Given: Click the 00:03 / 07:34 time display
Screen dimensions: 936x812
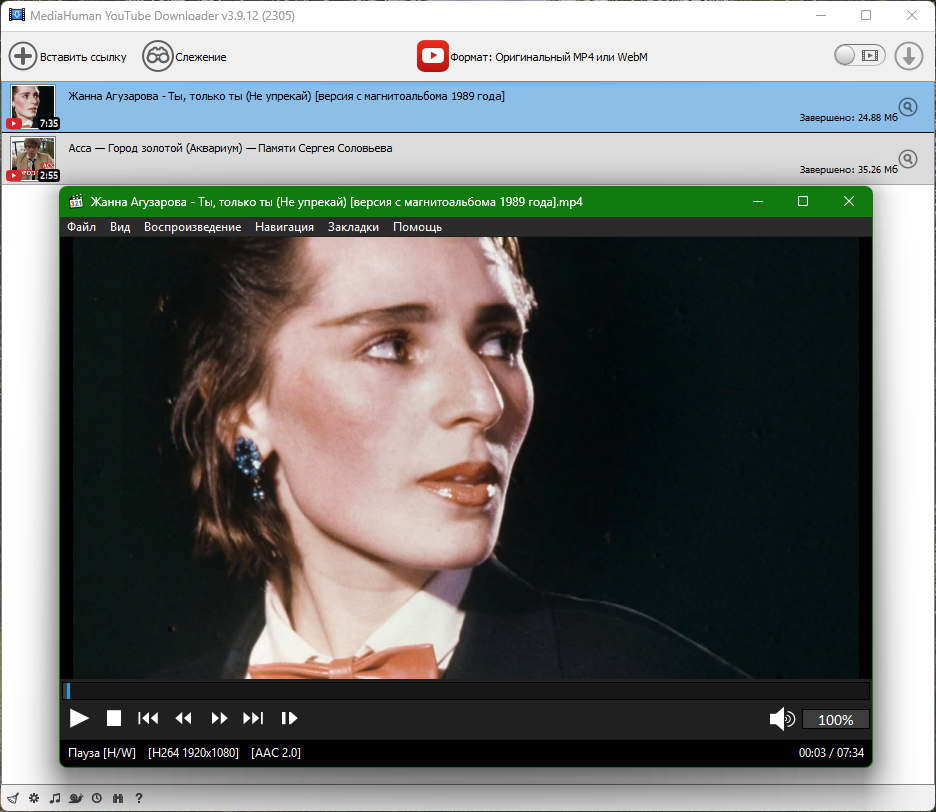Looking at the screenshot, I should point(831,753).
